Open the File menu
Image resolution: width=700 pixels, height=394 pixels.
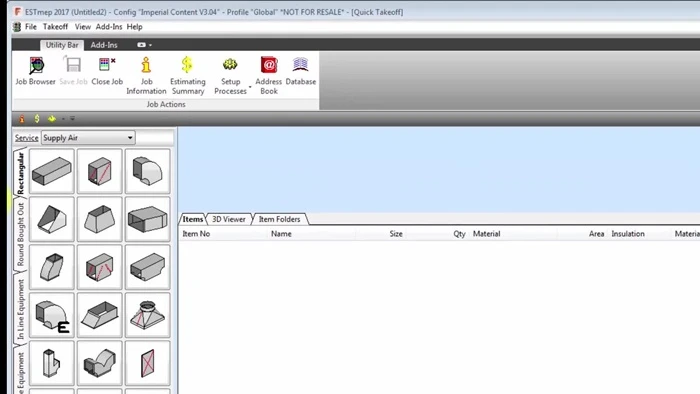tap(31, 27)
